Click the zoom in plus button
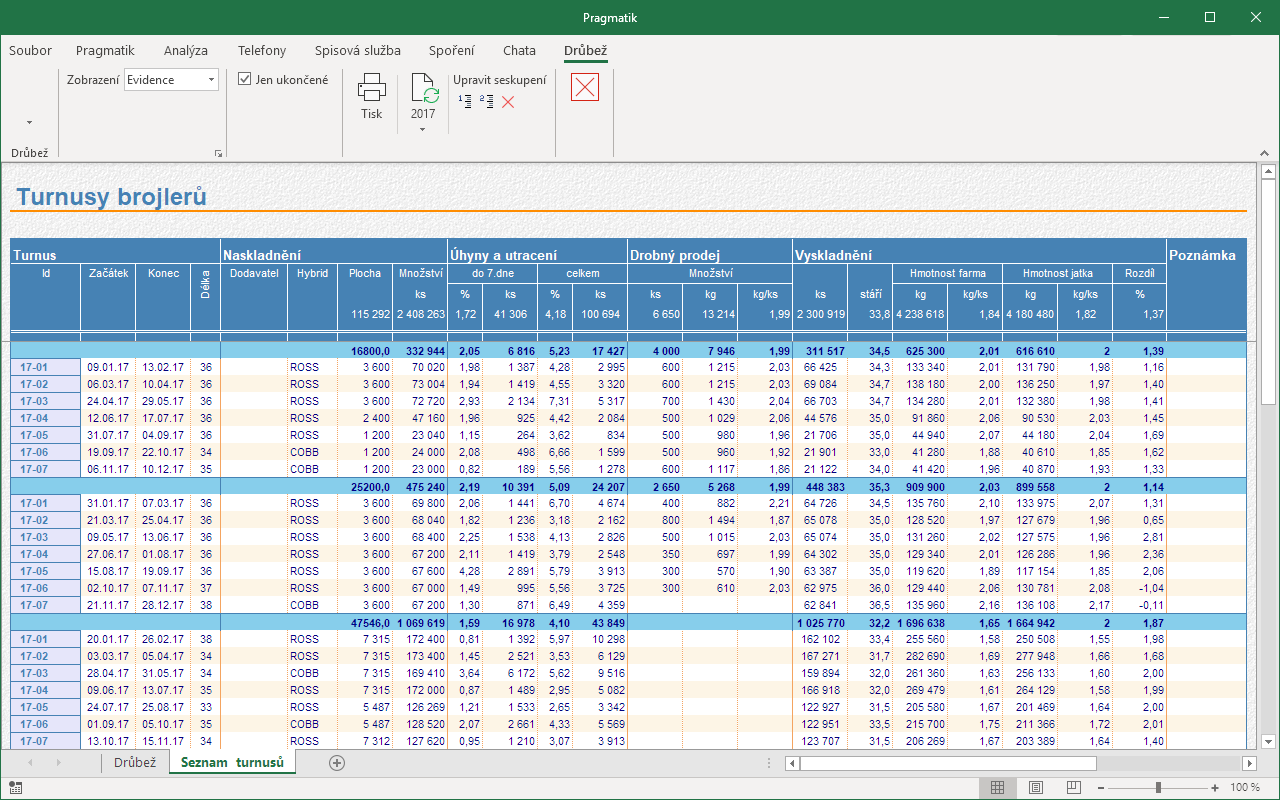 [x=1215, y=788]
